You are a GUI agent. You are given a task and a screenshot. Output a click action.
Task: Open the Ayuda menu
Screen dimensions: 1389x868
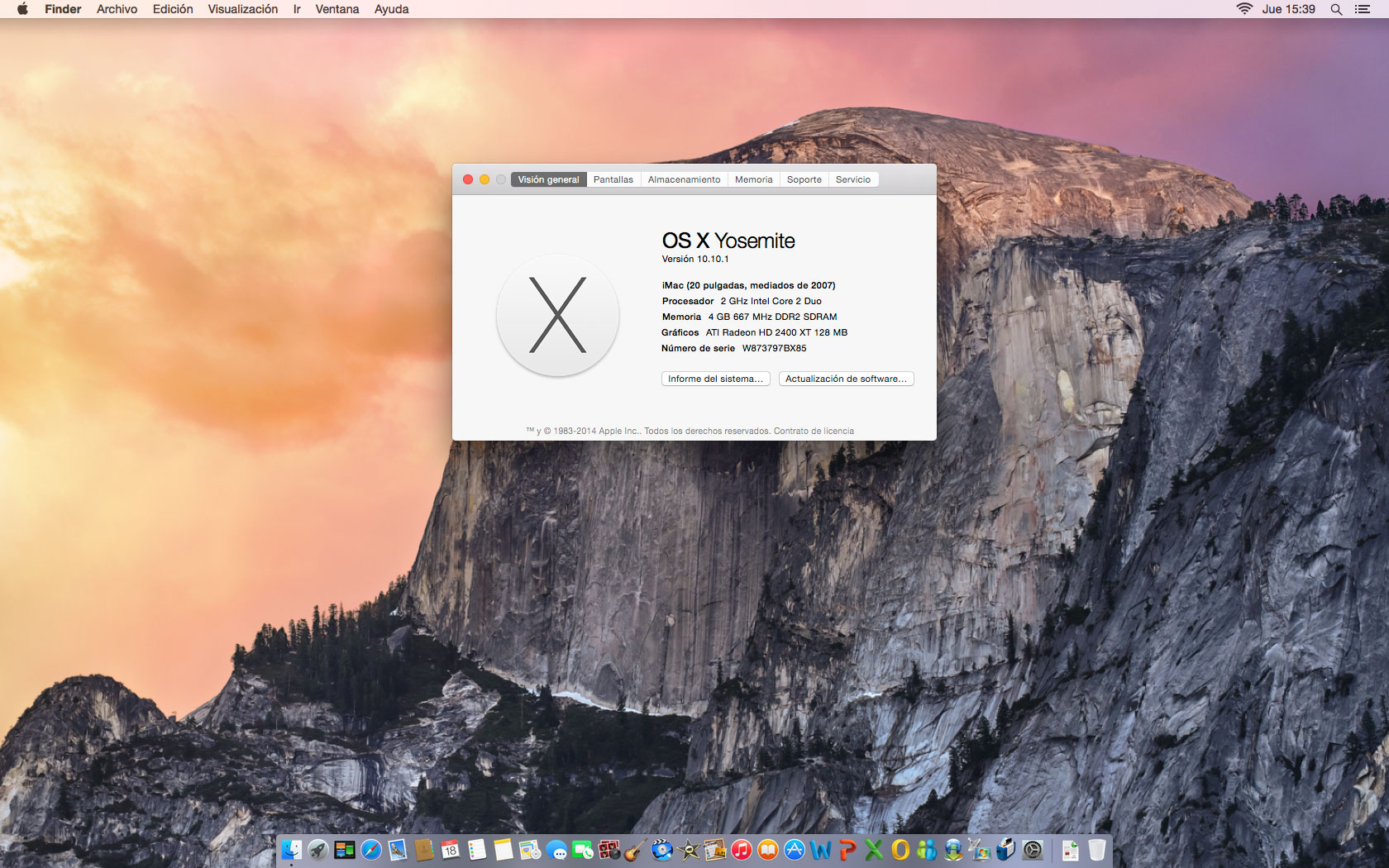(392, 9)
